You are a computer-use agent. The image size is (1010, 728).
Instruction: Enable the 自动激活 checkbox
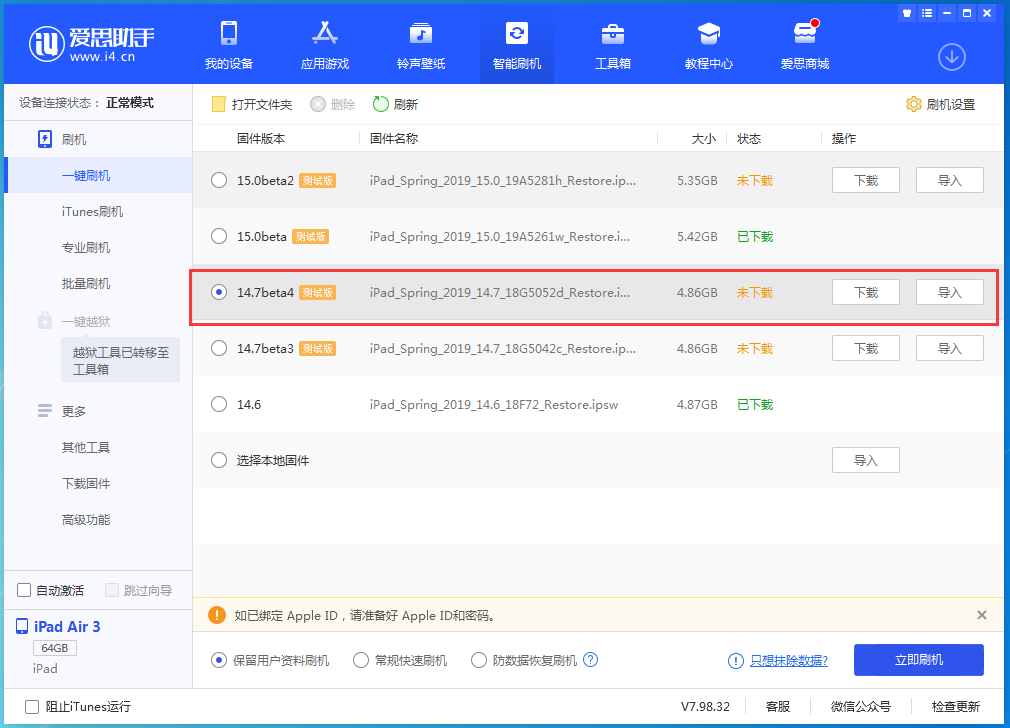tap(24, 590)
